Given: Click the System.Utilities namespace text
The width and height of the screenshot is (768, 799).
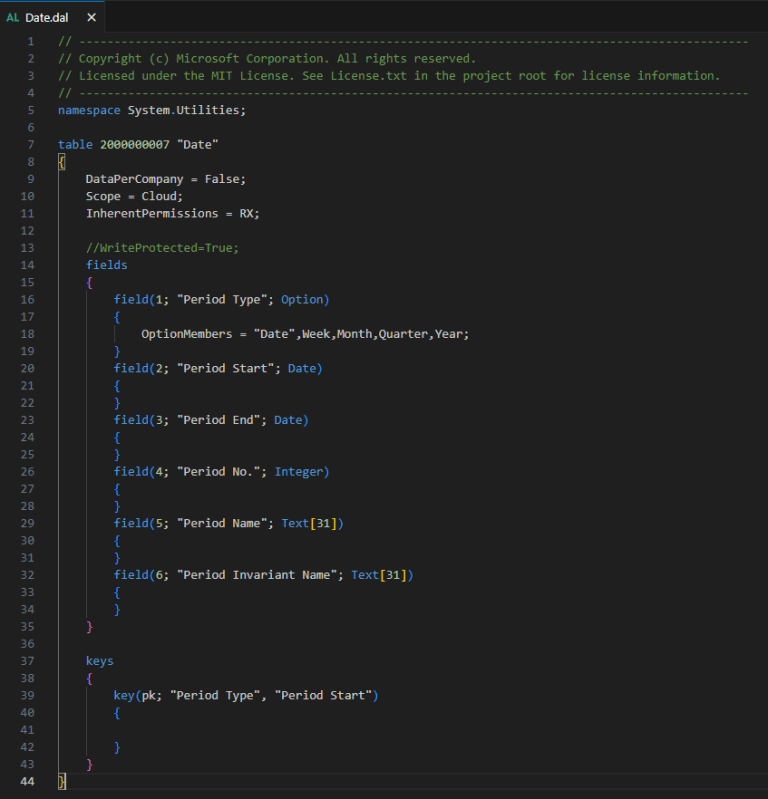Looking at the screenshot, I should point(186,110).
